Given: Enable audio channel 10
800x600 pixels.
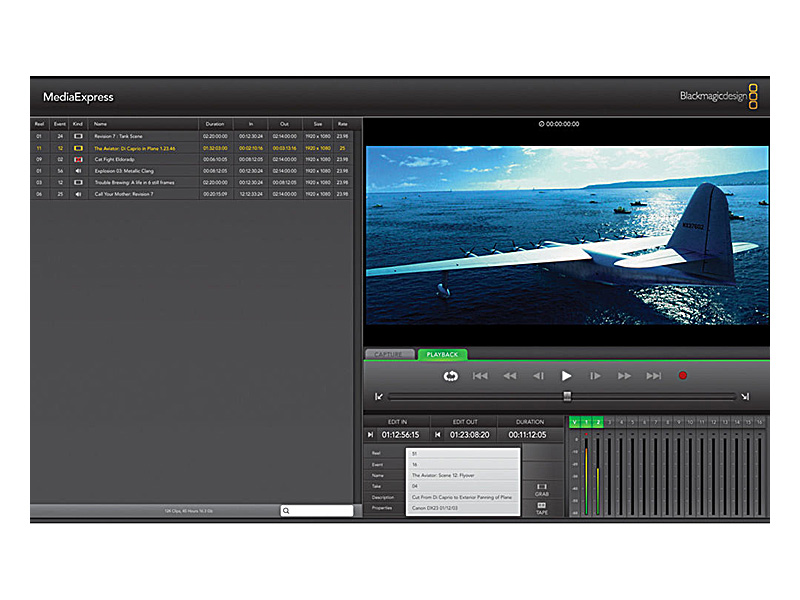Looking at the screenshot, I should pyautogui.click(x=690, y=422).
